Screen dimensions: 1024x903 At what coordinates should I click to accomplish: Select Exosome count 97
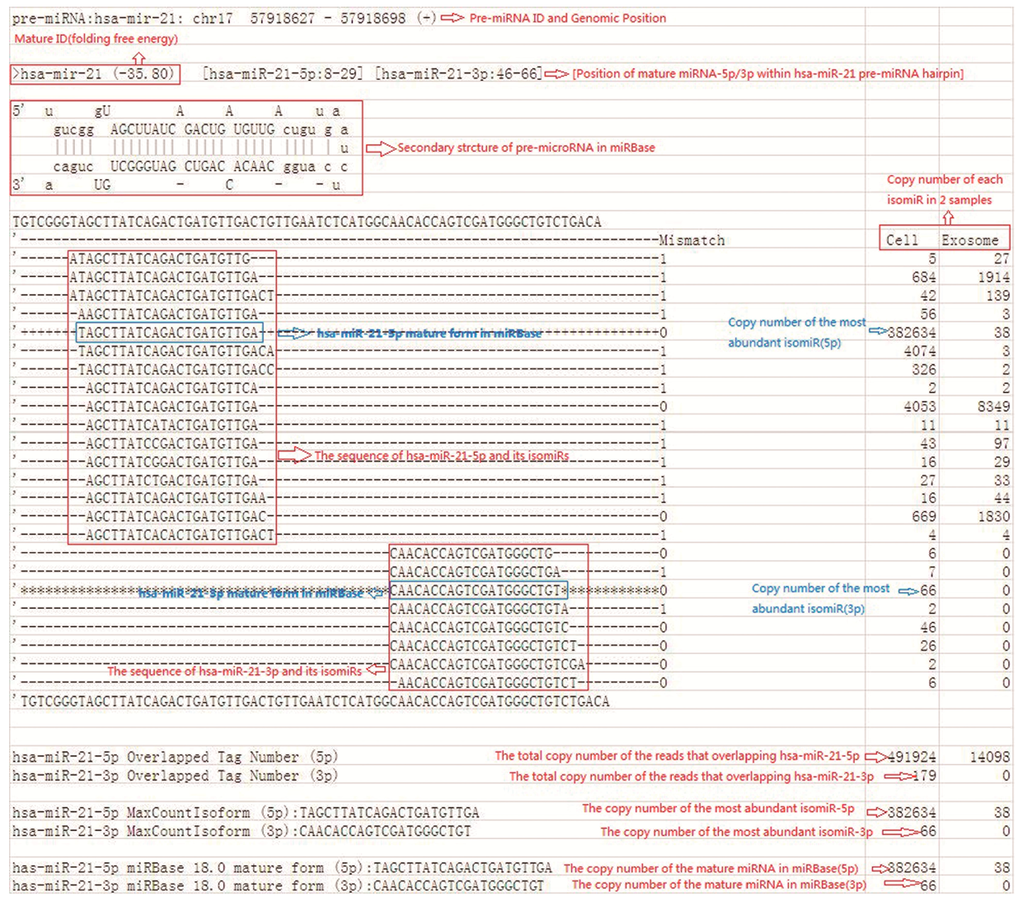(1002, 443)
